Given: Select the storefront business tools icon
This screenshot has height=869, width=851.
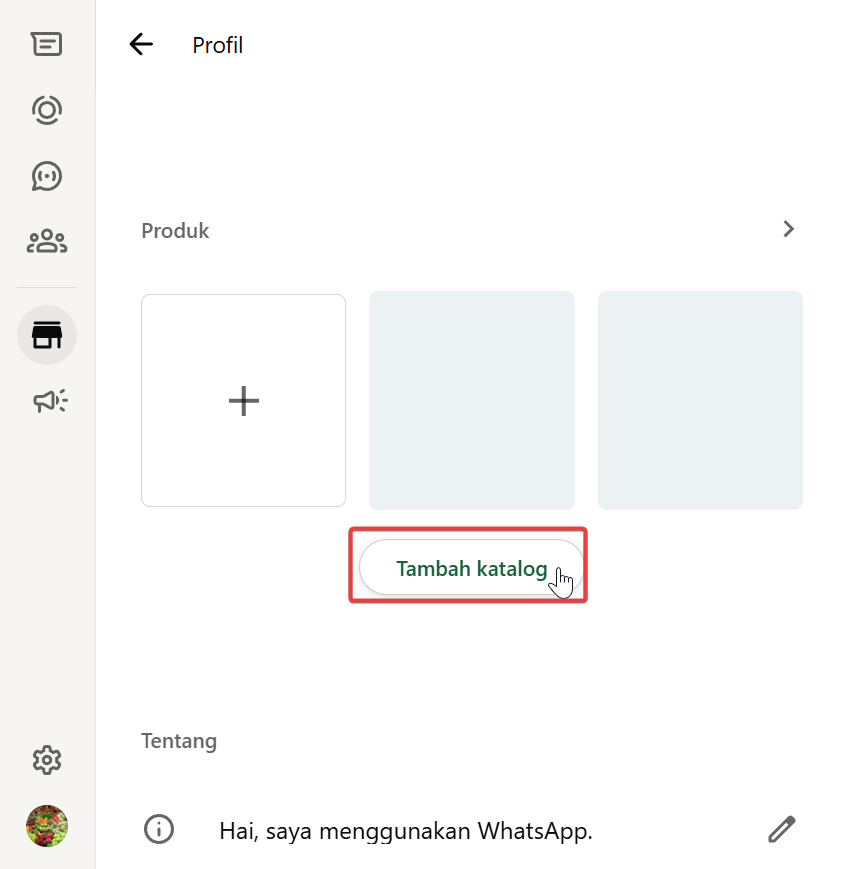Looking at the screenshot, I should tap(46, 335).
